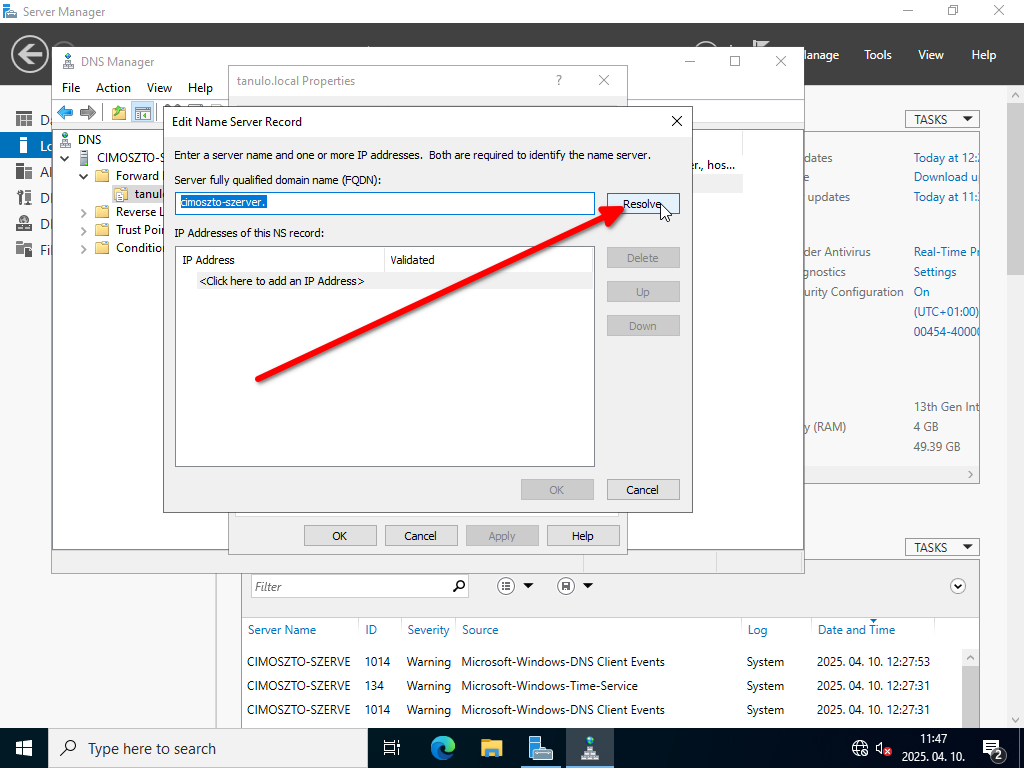The height and width of the screenshot is (768, 1024).
Task: Open the upper TASKS dropdown
Action: click(942, 119)
